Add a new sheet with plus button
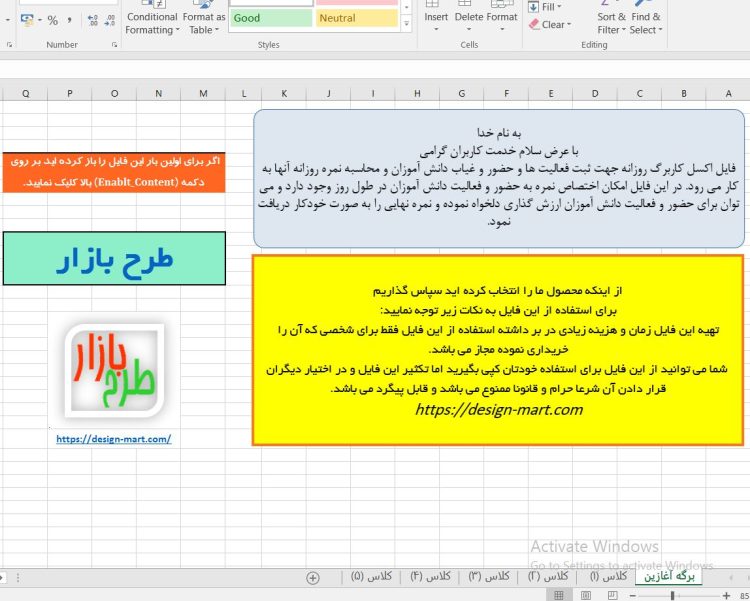The image size is (750, 601). pos(313,578)
